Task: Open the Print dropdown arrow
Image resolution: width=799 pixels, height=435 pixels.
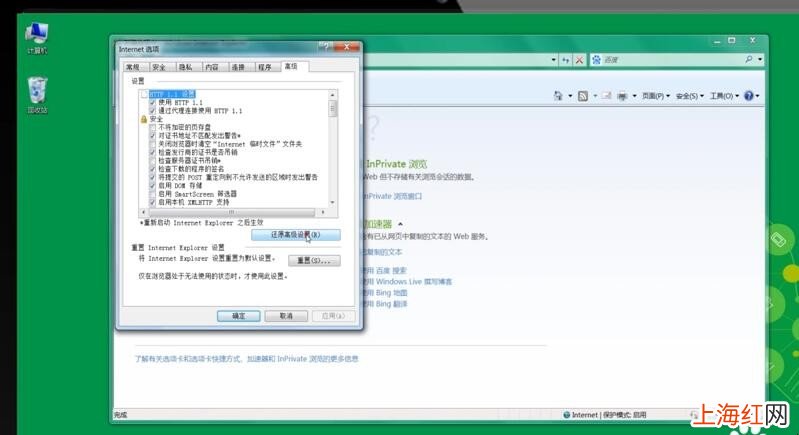Action: pyautogui.click(x=634, y=96)
